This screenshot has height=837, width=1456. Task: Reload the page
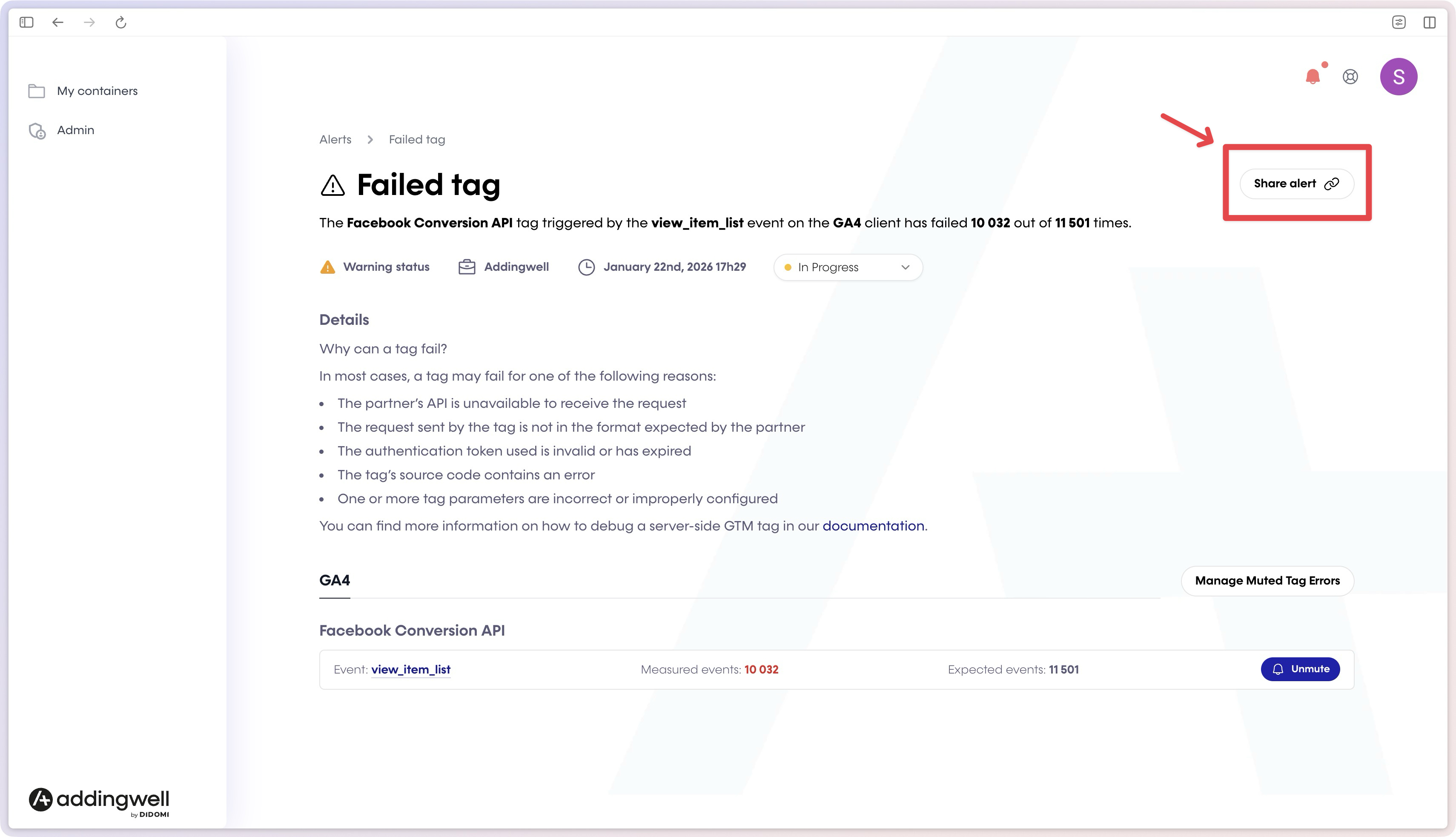tap(121, 23)
